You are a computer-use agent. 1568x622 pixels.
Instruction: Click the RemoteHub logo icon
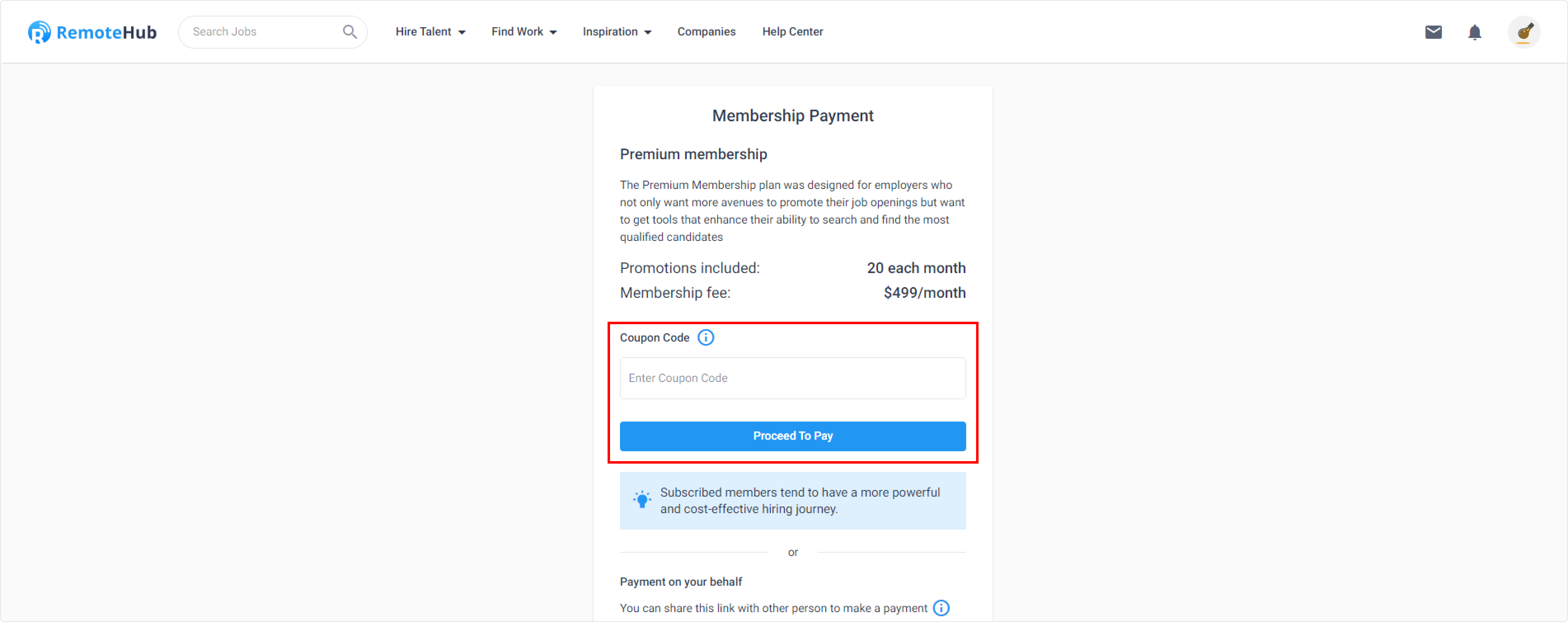[x=39, y=32]
